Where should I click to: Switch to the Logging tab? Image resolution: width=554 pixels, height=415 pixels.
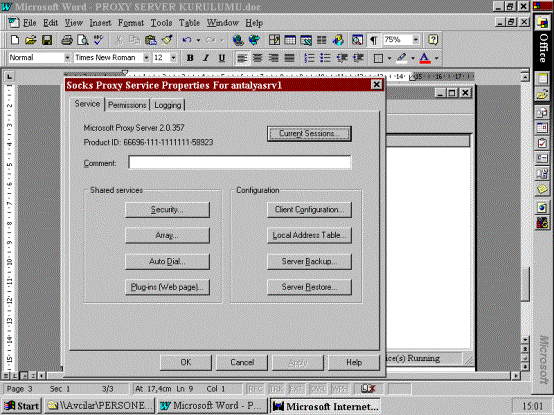(x=167, y=105)
